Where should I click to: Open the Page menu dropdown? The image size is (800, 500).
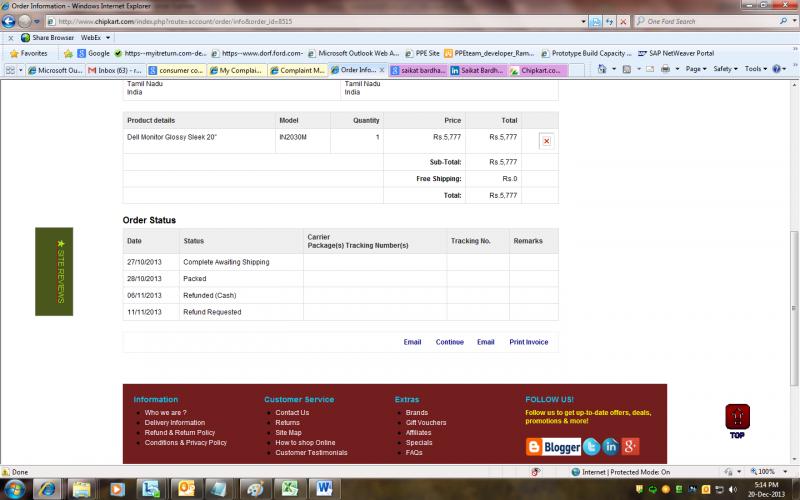coord(696,69)
